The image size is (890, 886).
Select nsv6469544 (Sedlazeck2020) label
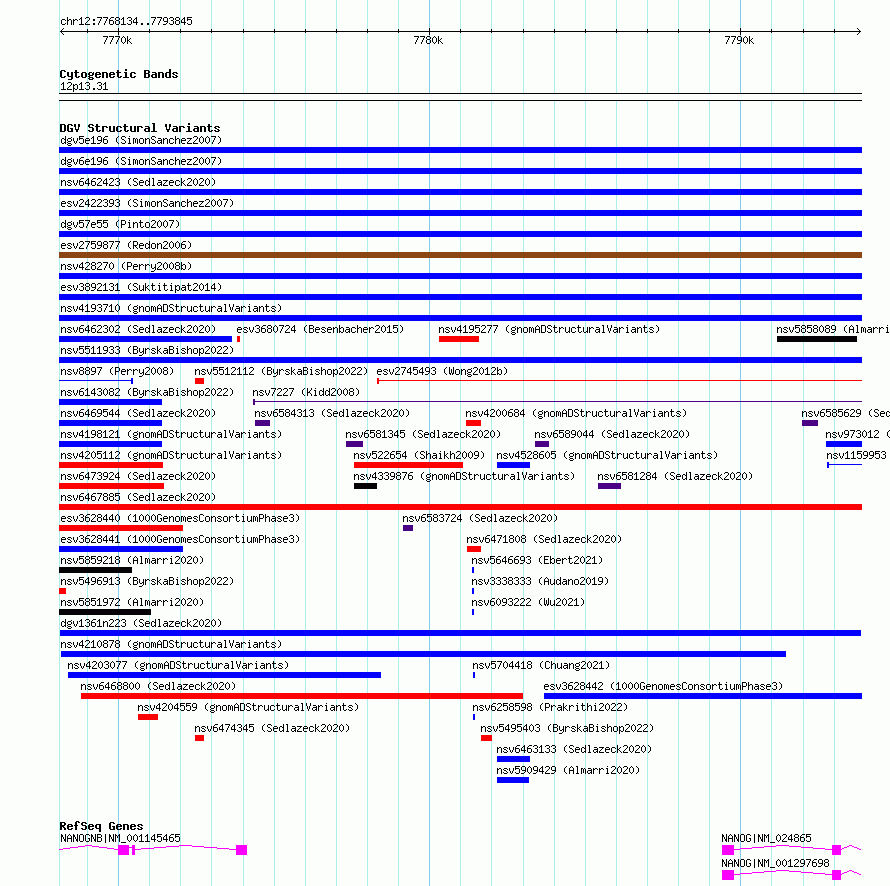click(138, 413)
